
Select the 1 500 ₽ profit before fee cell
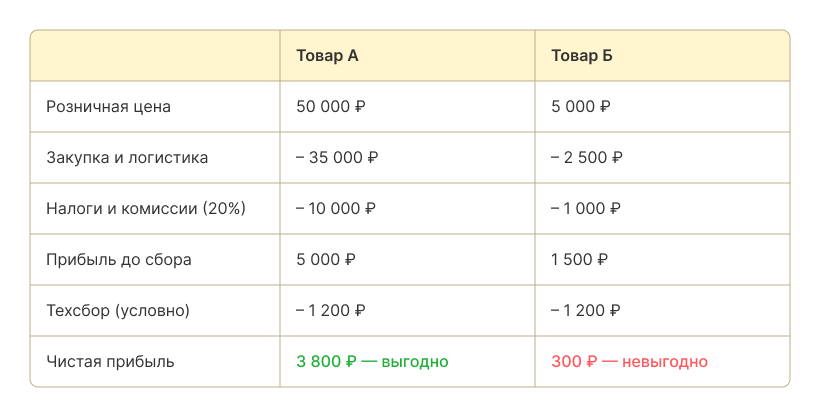point(578,260)
